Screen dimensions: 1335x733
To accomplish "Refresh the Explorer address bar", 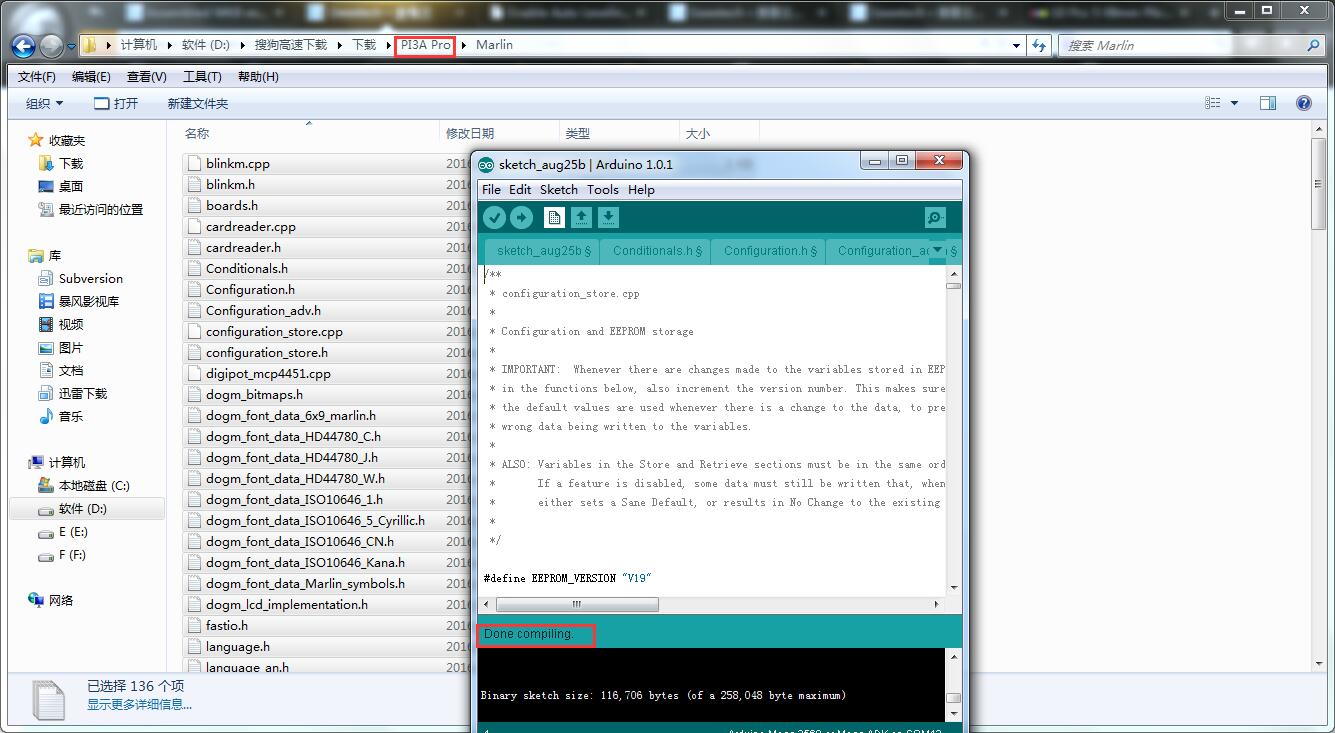I will click(x=1039, y=46).
